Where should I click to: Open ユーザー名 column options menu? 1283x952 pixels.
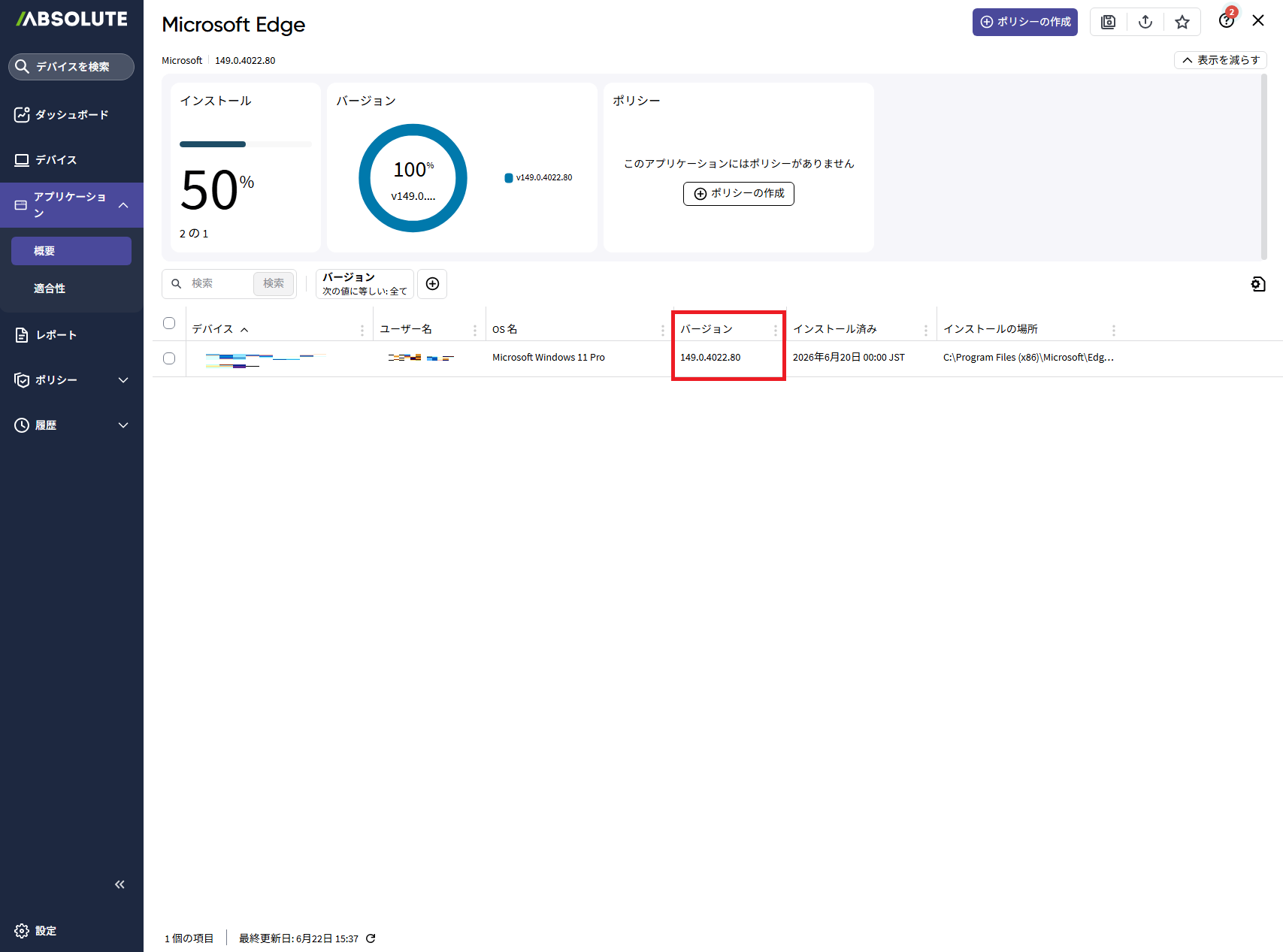point(475,330)
